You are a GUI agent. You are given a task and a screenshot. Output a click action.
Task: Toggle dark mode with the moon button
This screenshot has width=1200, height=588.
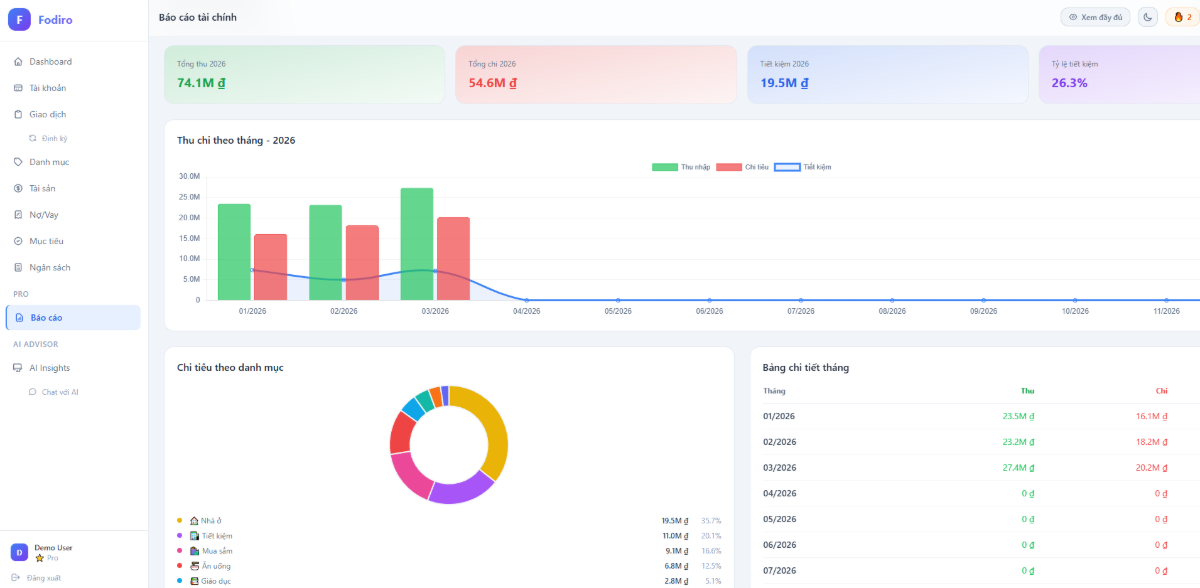pos(1147,16)
